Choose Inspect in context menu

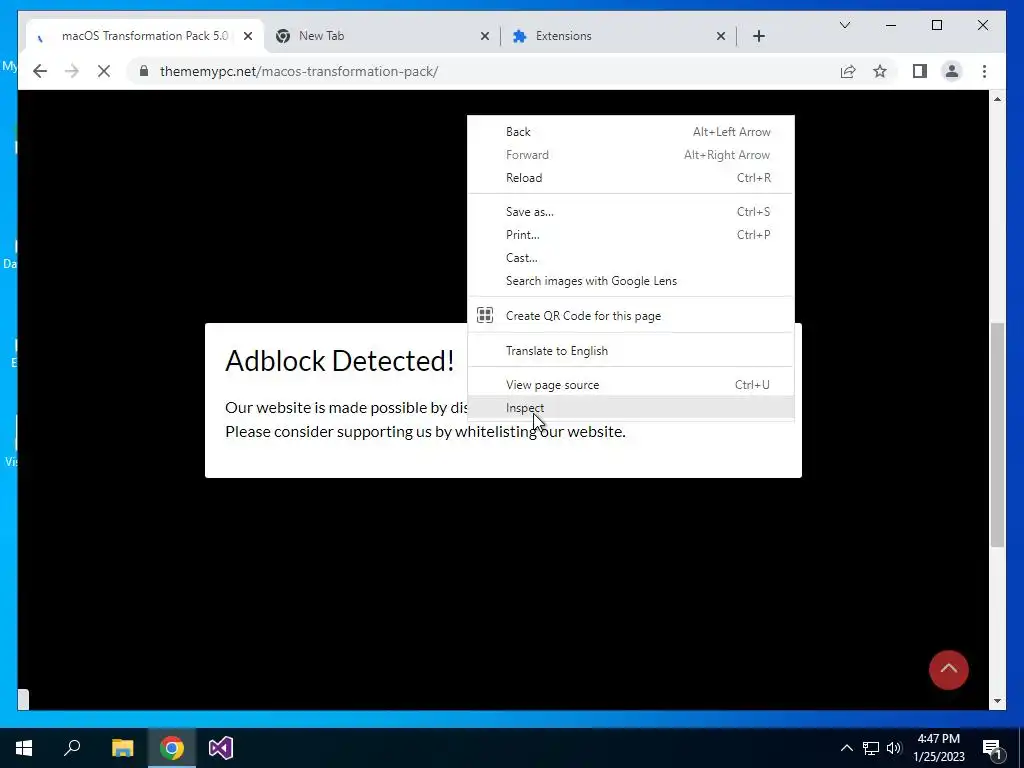pos(631,408)
